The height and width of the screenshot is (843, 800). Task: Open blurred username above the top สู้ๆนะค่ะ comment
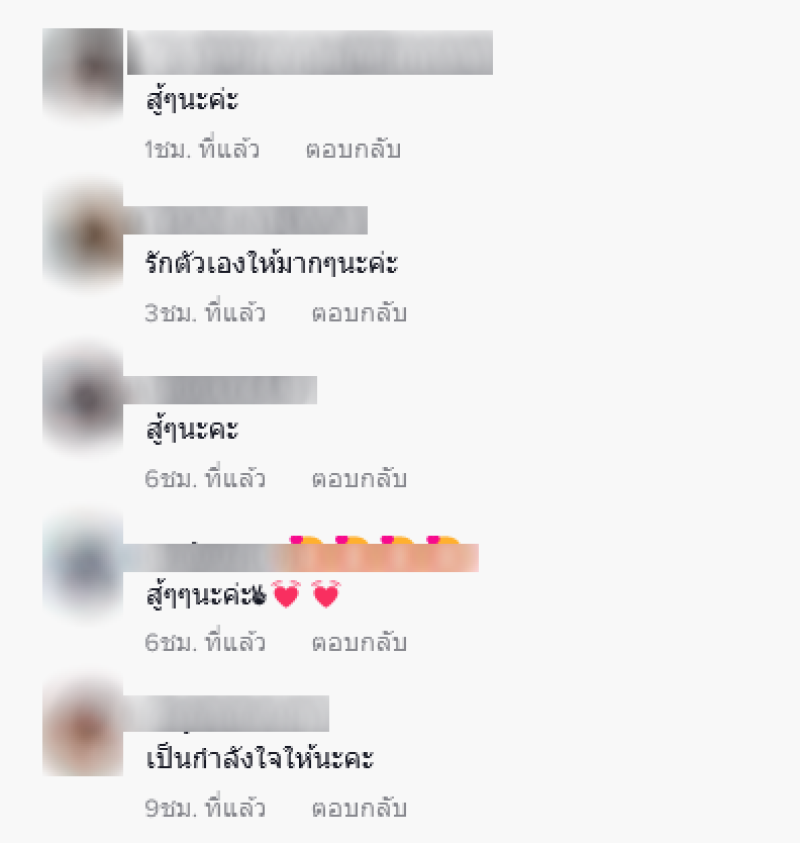pyautogui.click(x=310, y=52)
